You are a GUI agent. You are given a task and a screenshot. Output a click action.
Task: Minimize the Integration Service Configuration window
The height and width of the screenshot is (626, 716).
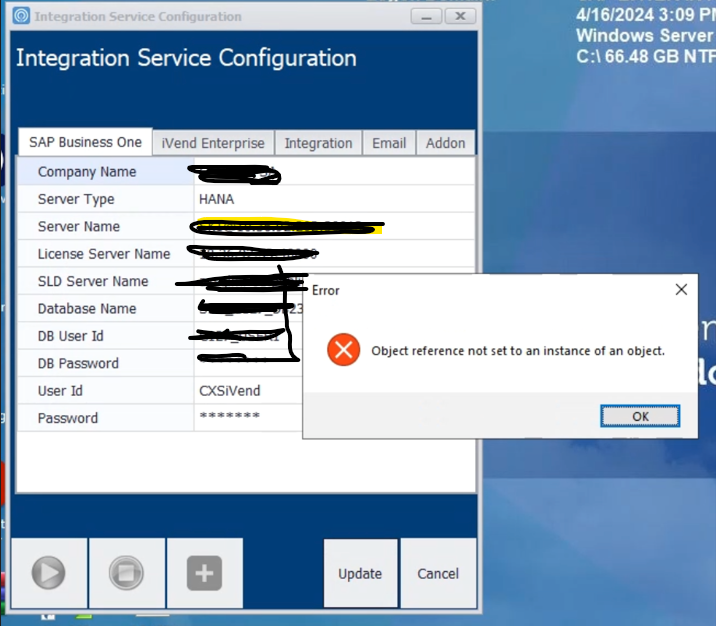[x=426, y=16]
